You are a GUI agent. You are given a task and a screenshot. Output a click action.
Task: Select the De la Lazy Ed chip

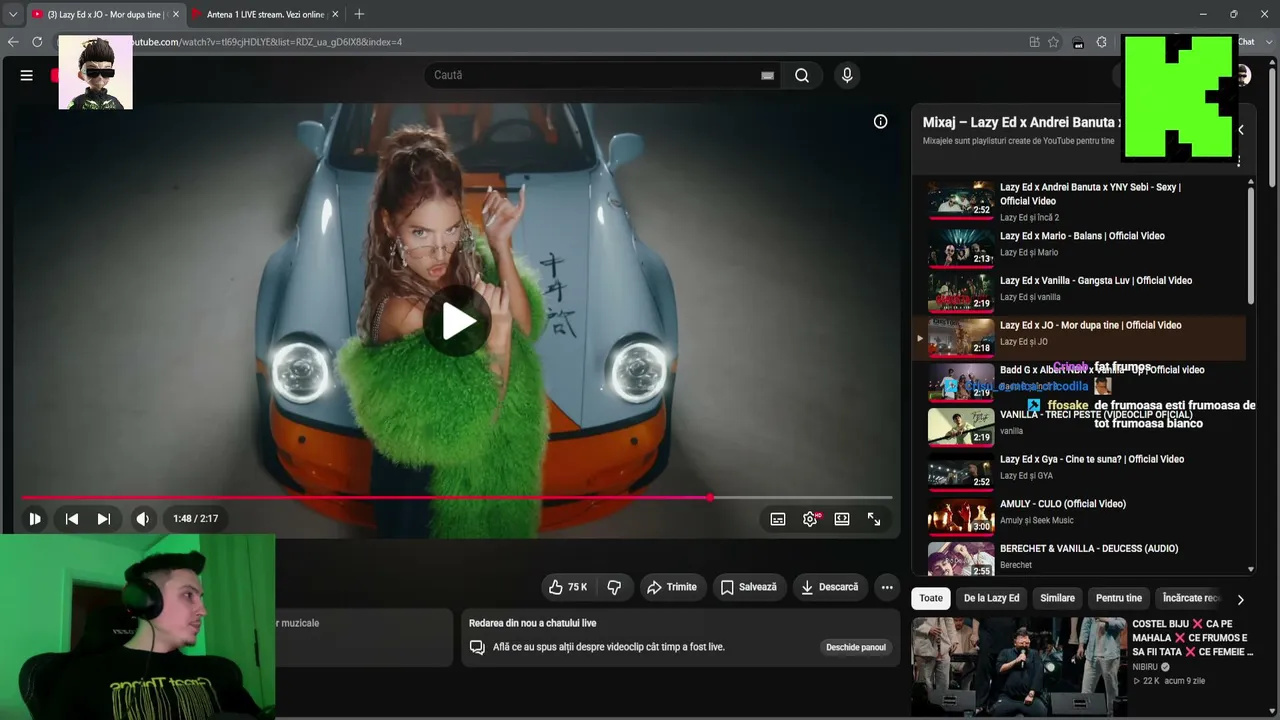pyautogui.click(x=991, y=598)
